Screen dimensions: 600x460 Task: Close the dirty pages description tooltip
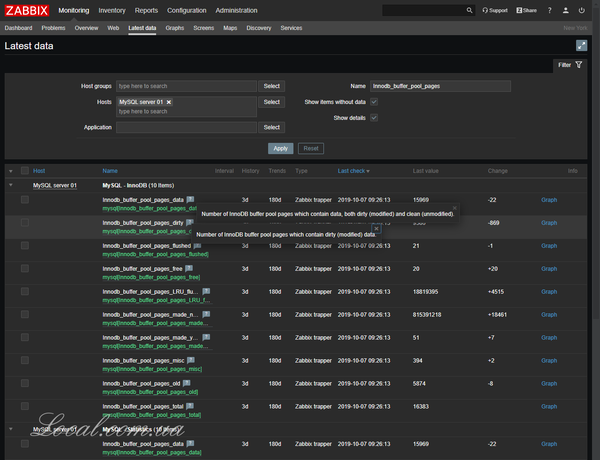(376, 228)
